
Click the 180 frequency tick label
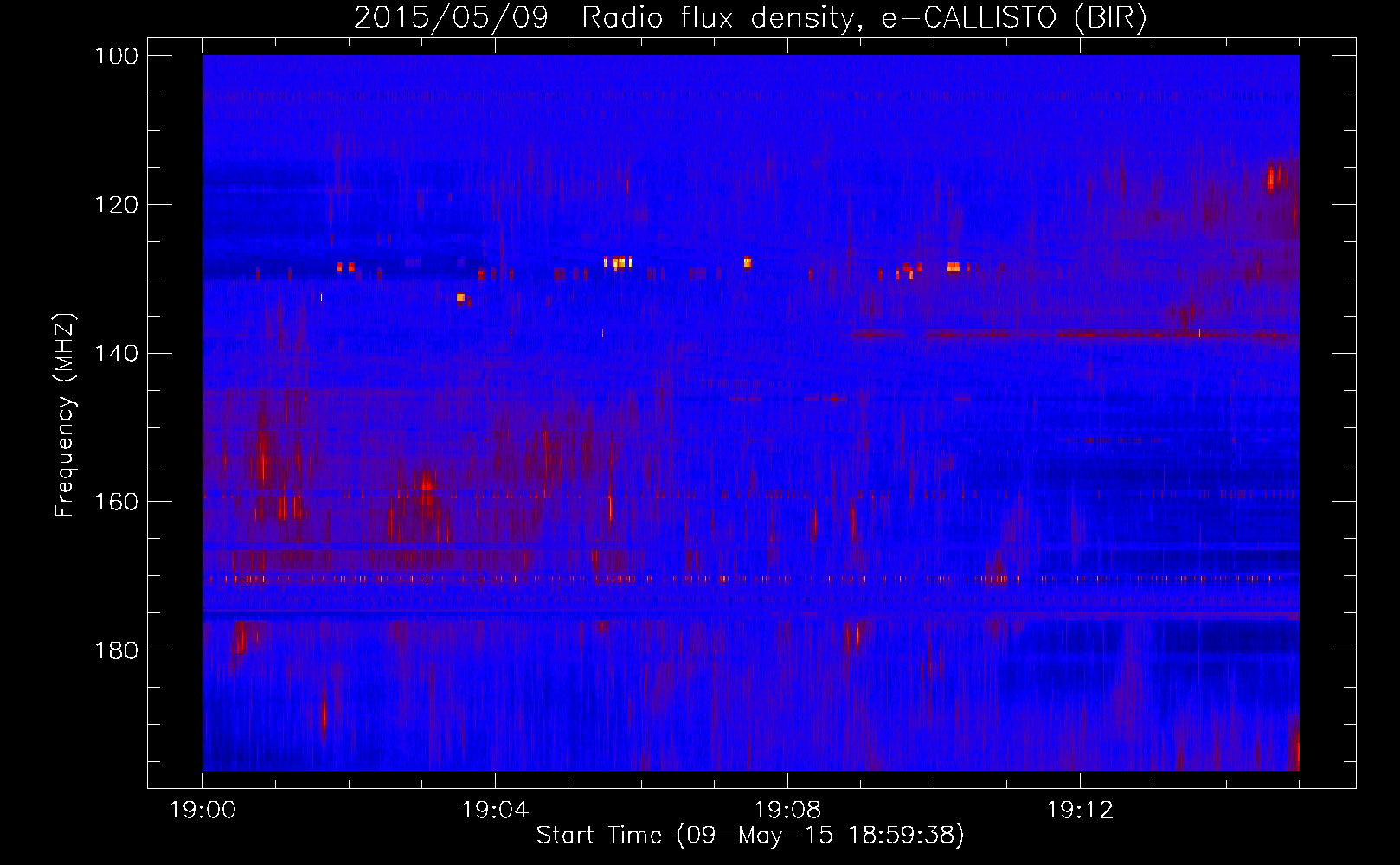click(116, 650)
